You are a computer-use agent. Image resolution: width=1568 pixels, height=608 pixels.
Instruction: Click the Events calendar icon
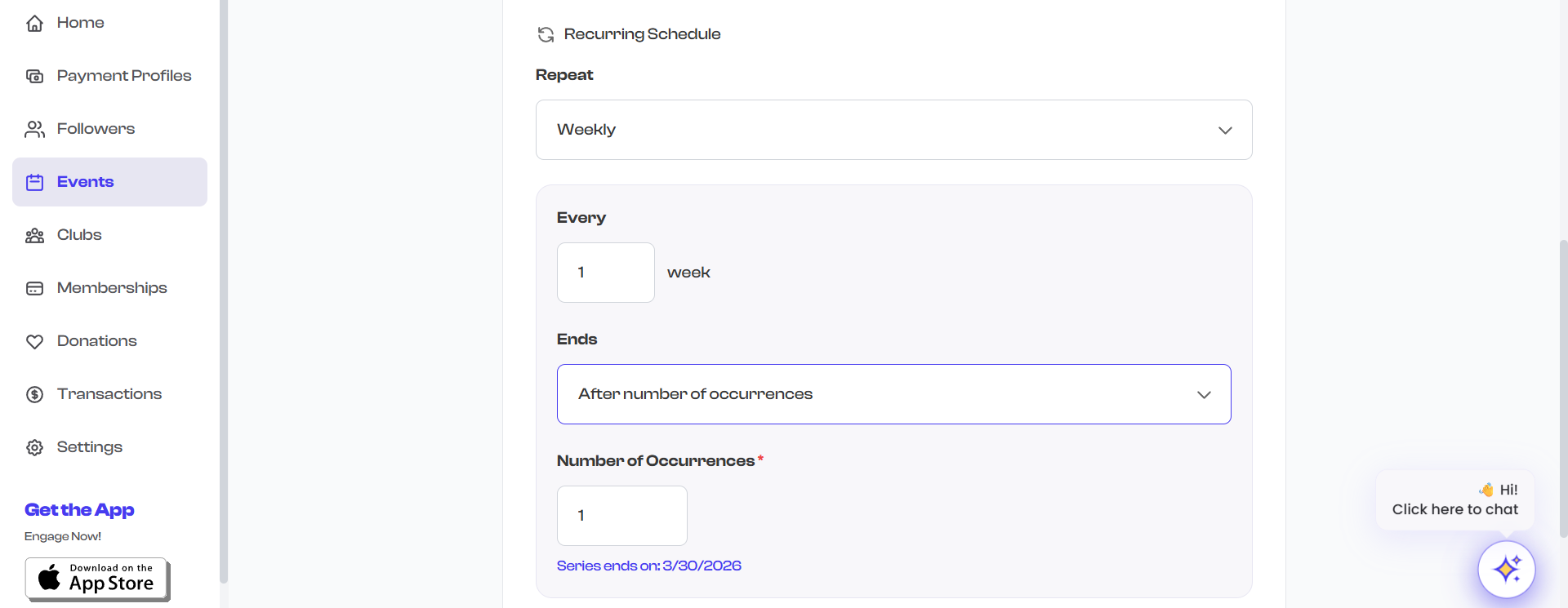pos(34,182)
